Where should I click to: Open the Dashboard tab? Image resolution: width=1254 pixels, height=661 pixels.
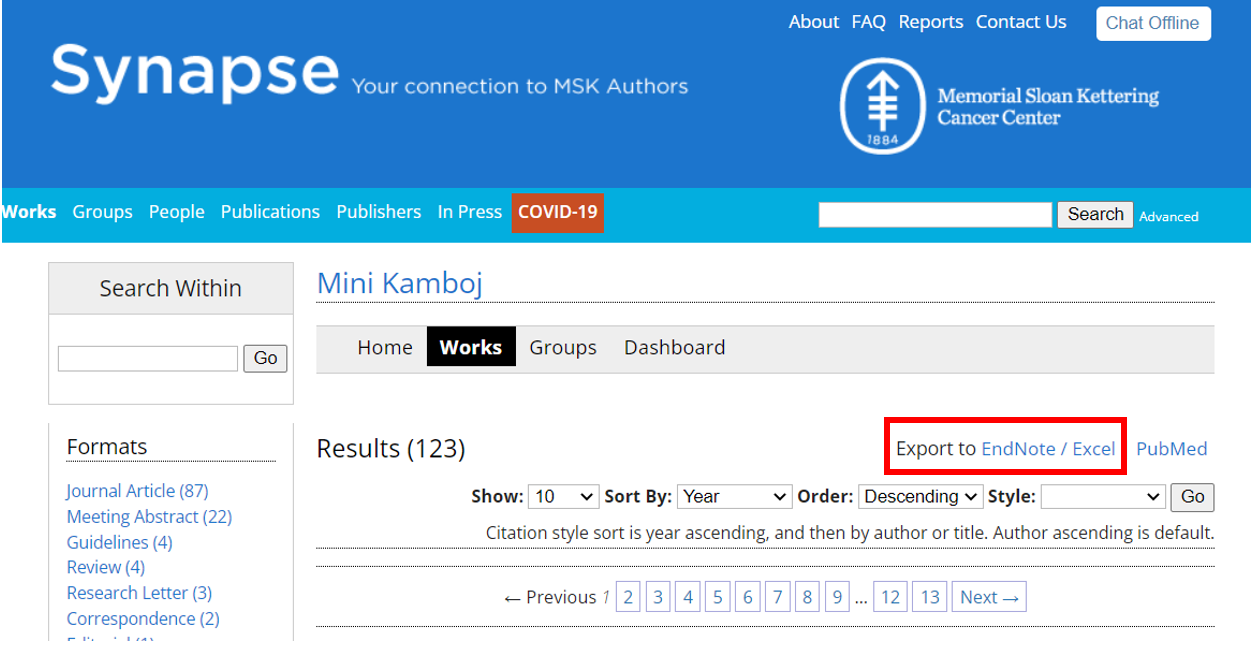(675, 347)
